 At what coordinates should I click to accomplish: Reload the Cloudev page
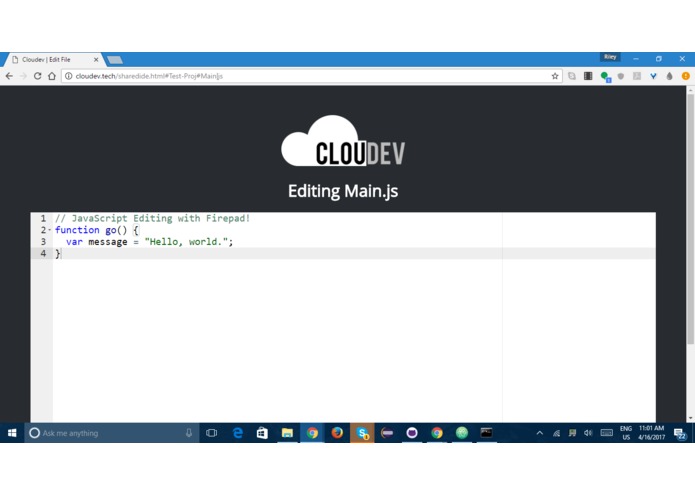point(38,76)
